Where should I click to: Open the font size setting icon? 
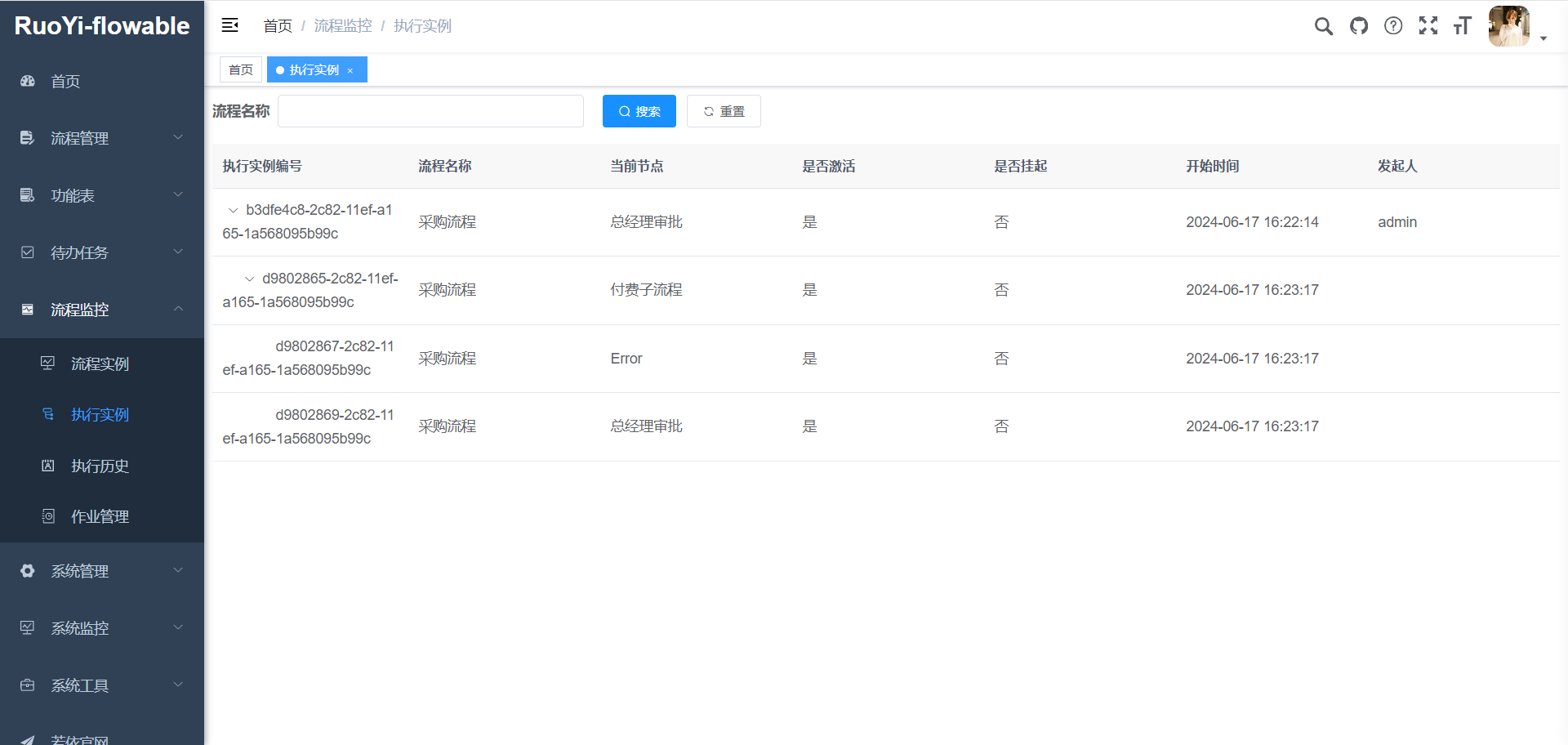click(1463, 26)
